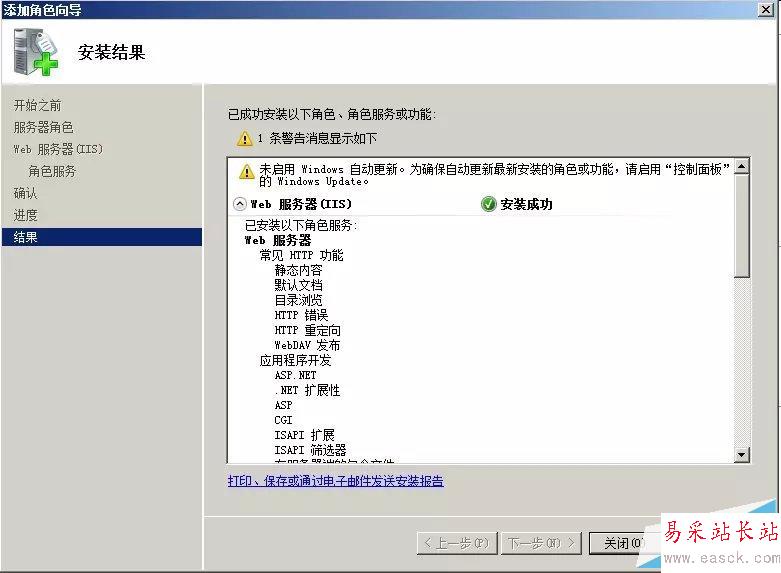Close the wizard with the title bar X
781x573 pixels.
766,9
